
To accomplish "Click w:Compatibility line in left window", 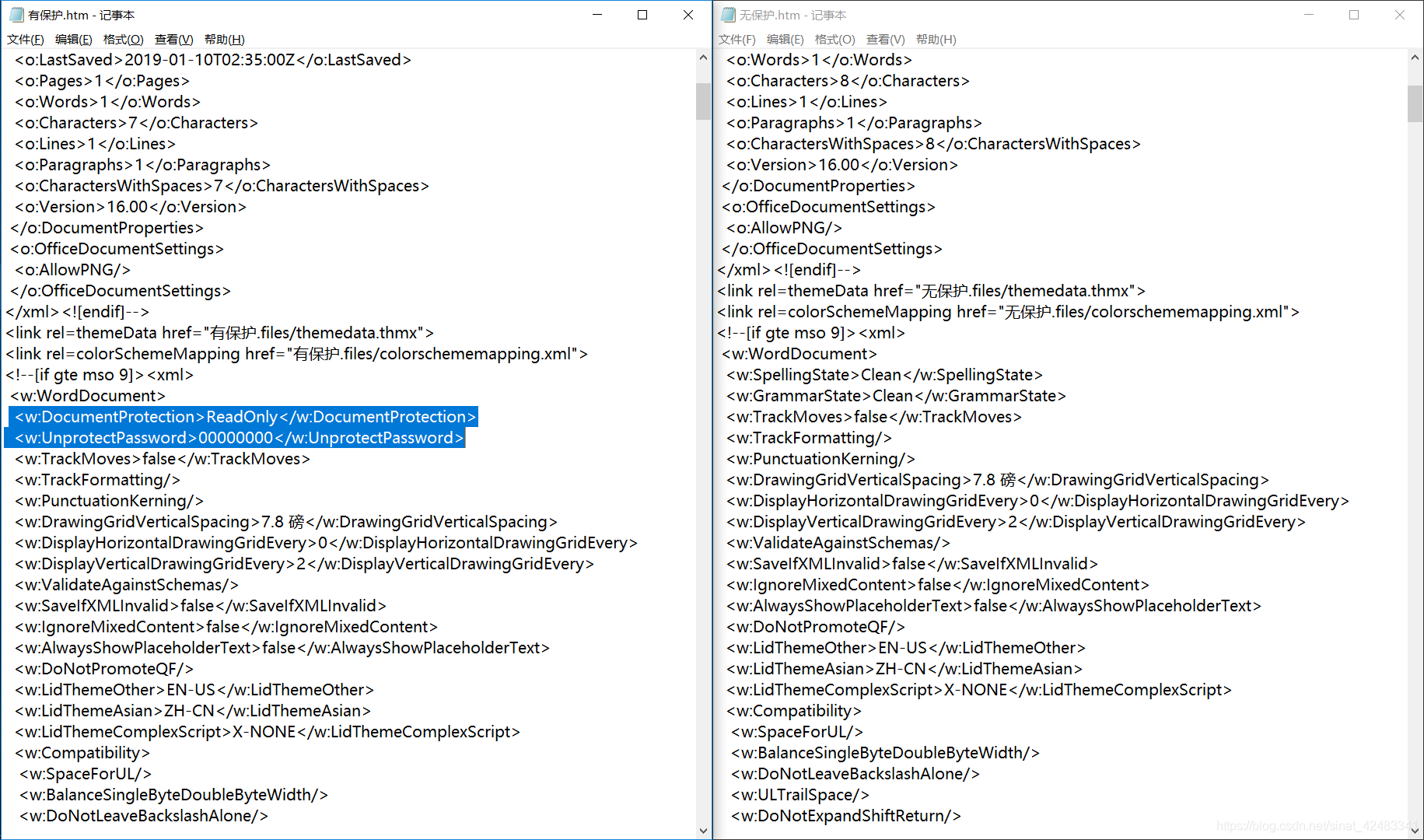I will click(x=82, y=753).
